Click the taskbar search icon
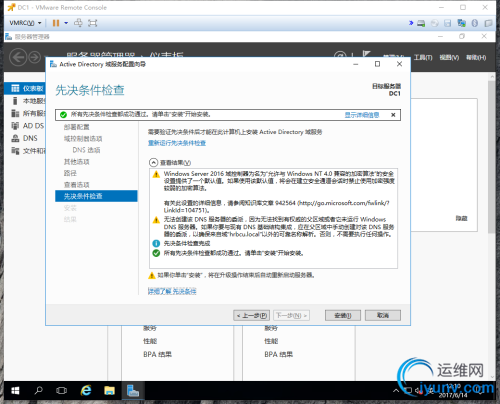This screenshot has width=500, height=404. point(39,390)
